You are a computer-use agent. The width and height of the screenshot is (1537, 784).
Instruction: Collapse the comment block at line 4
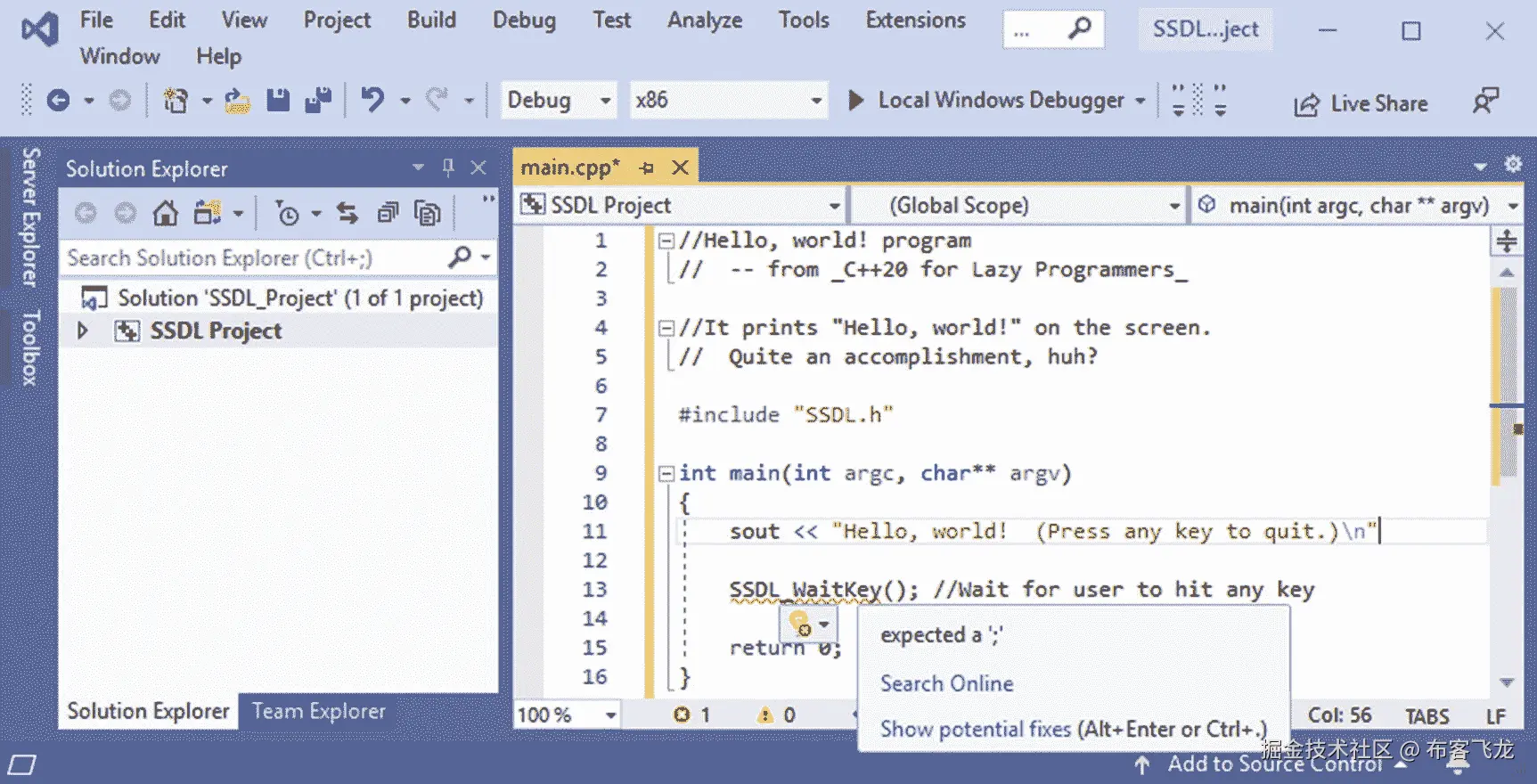coord(666,328)
